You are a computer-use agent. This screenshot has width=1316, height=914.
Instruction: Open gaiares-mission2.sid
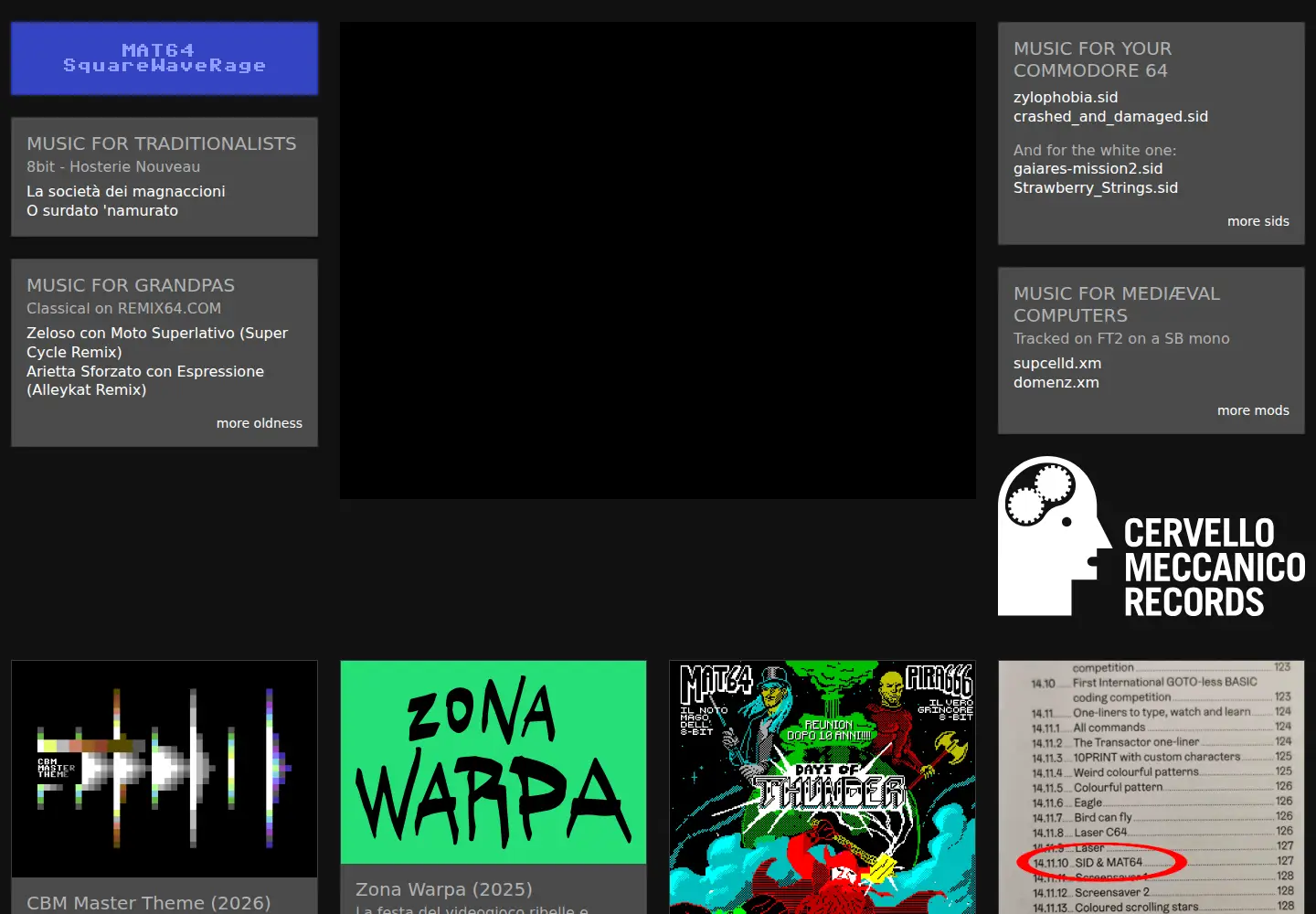[x=1088, y=168]
